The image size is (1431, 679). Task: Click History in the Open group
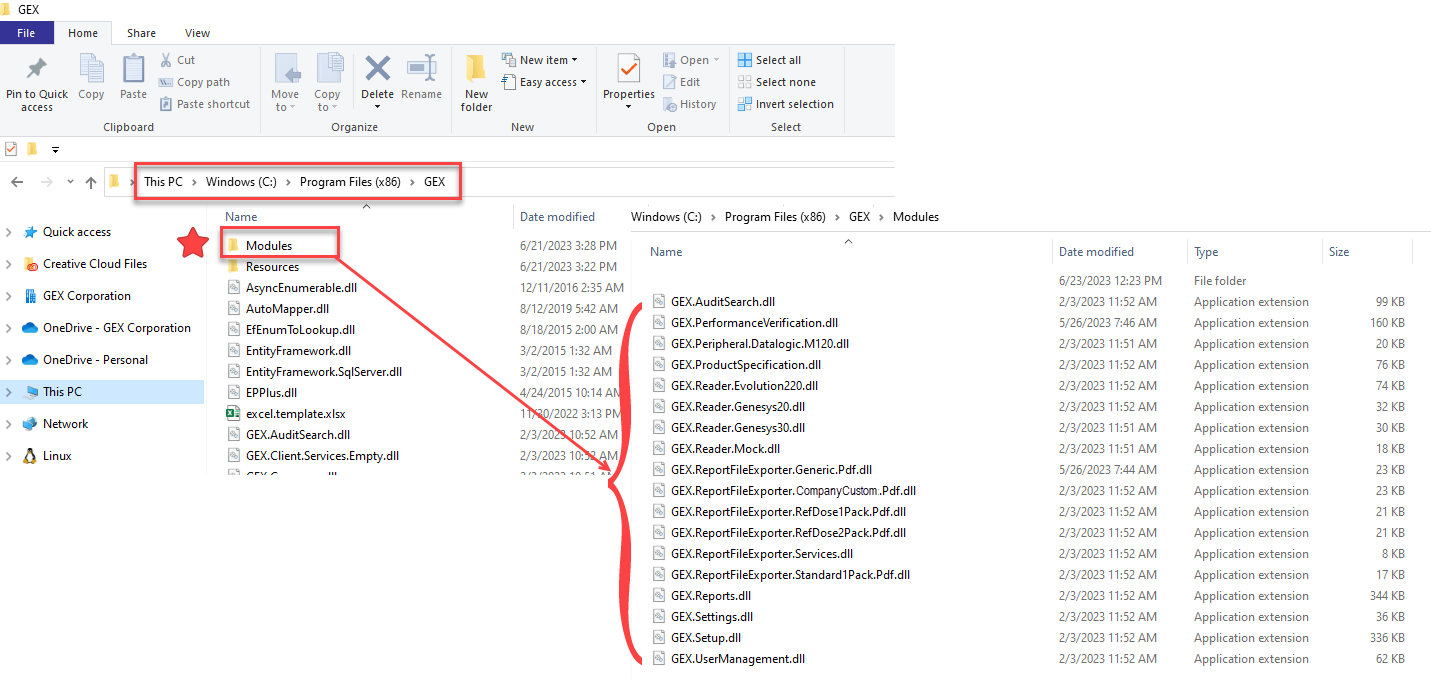(689, 104)
